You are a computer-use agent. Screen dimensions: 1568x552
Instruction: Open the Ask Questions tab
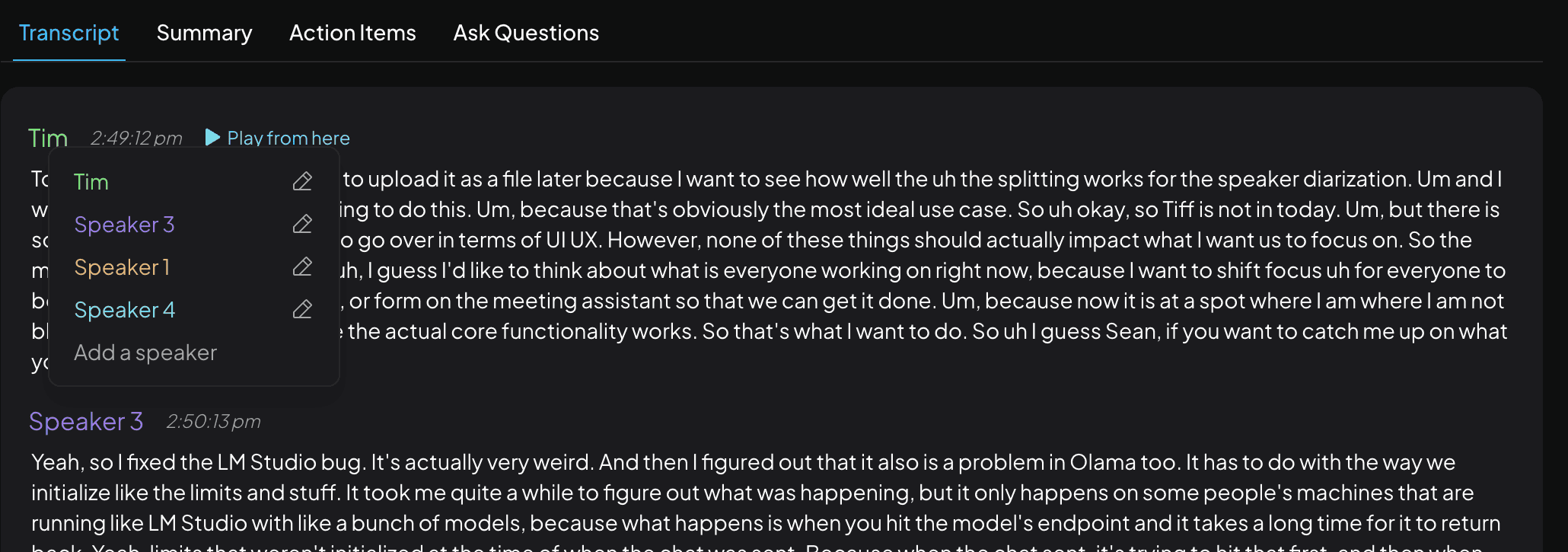click(526, 33)
